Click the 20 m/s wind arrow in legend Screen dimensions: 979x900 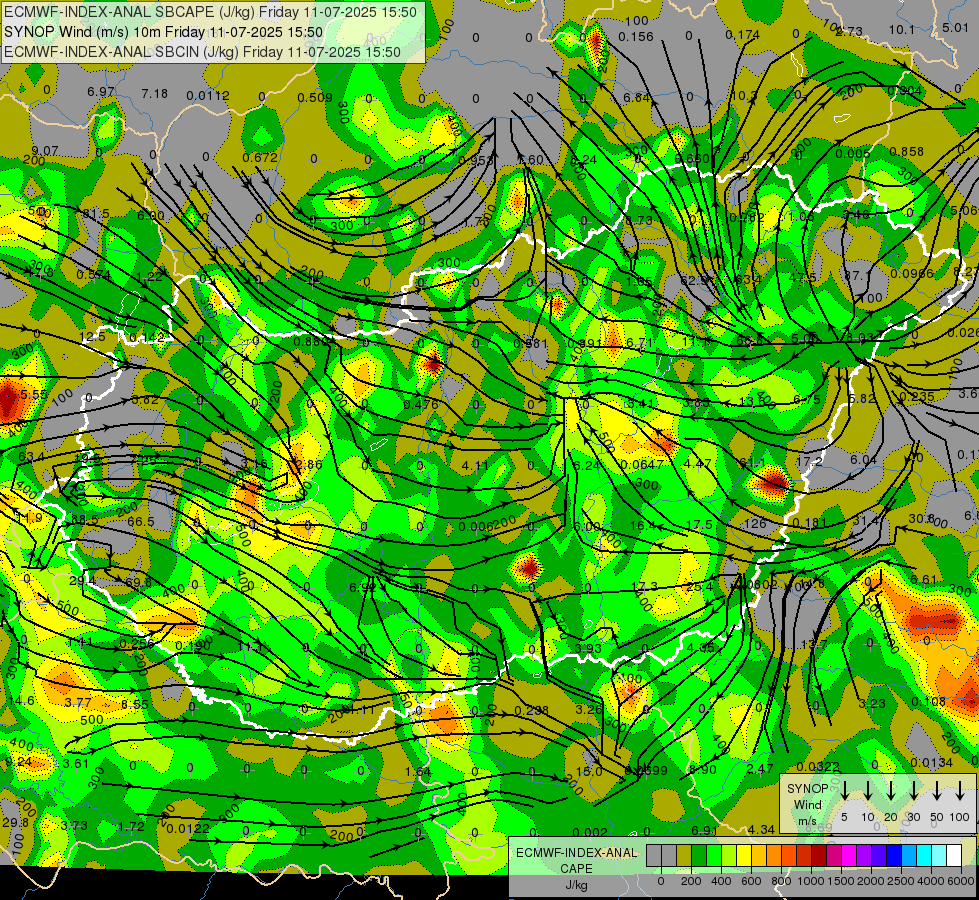click(890, 790)
